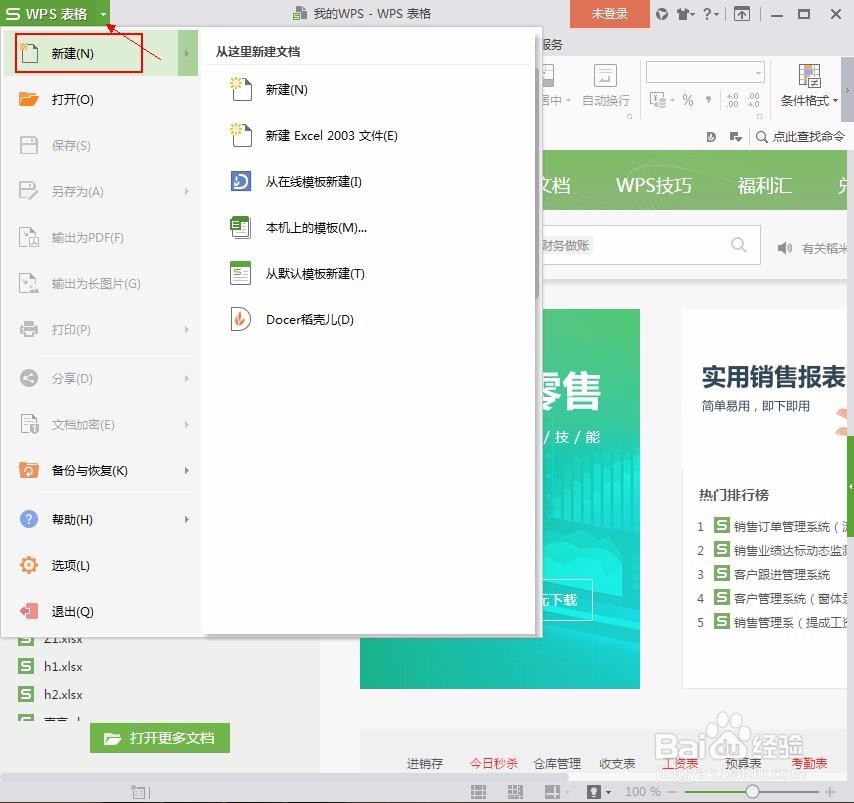Image resolution: width=854 pixels, height=803 pixels.
Task: Expand the 另存为(A) submenu arrow
Action: 187,191
